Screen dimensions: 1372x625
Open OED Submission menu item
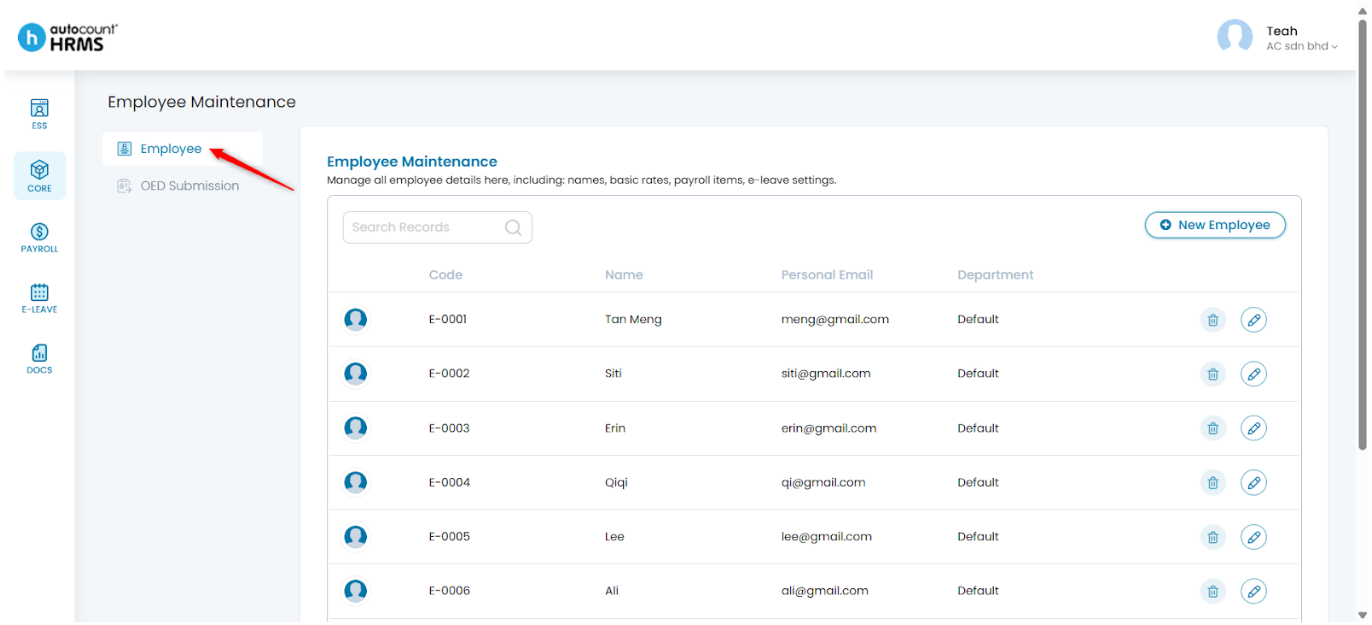point(178,186)
